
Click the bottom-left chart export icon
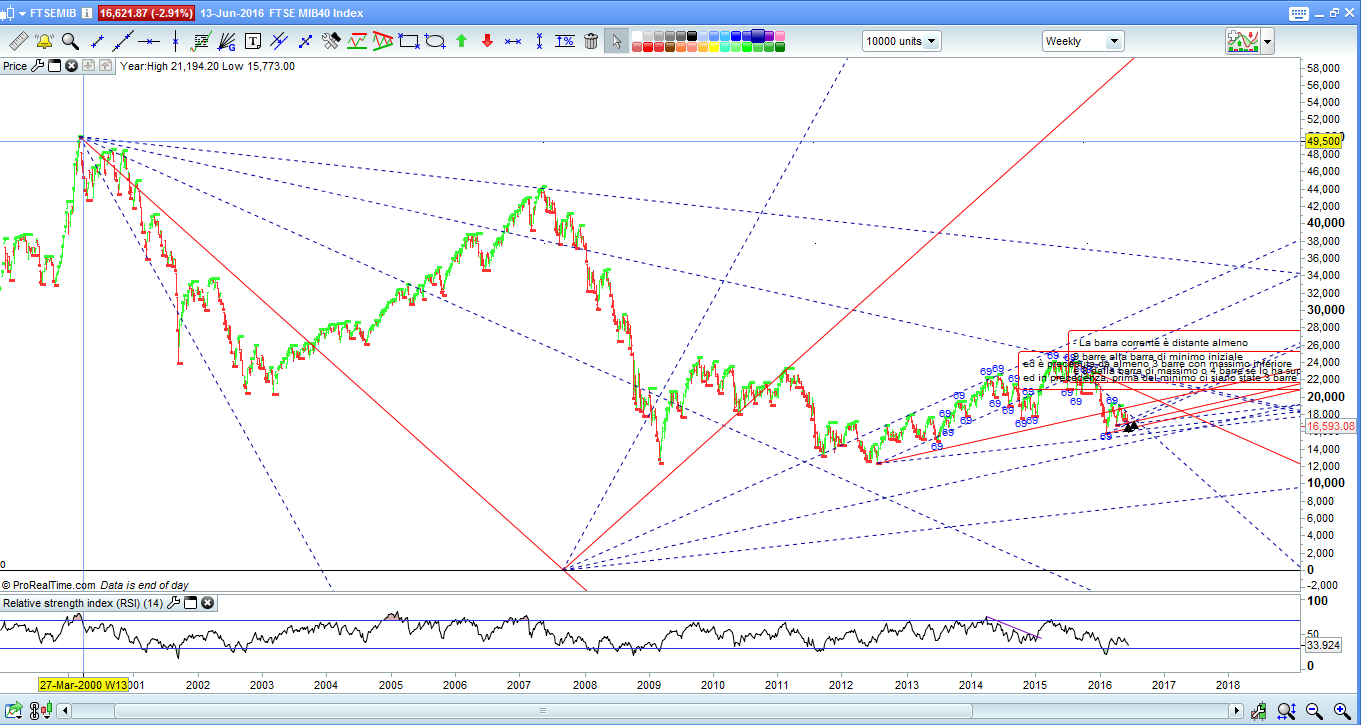pos(14,710)
